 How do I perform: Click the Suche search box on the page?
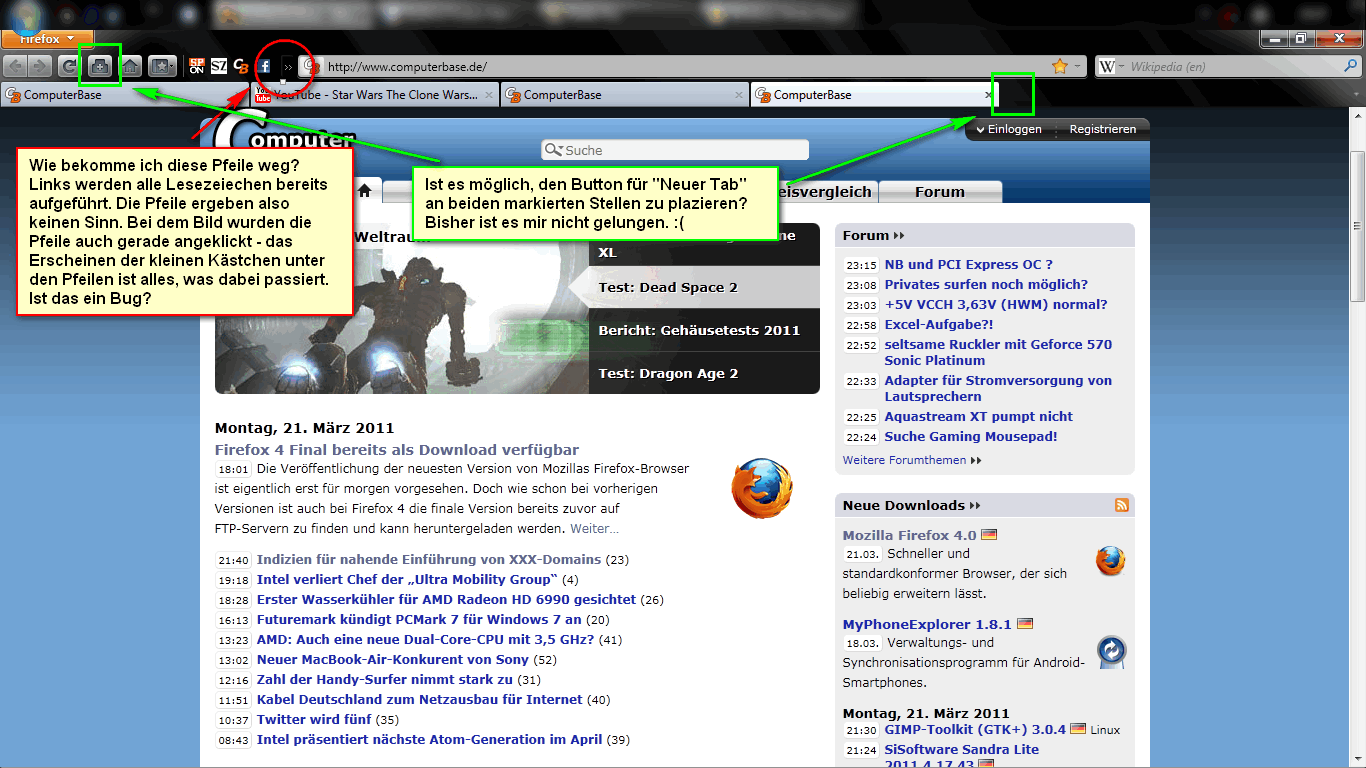pos(675,150)
